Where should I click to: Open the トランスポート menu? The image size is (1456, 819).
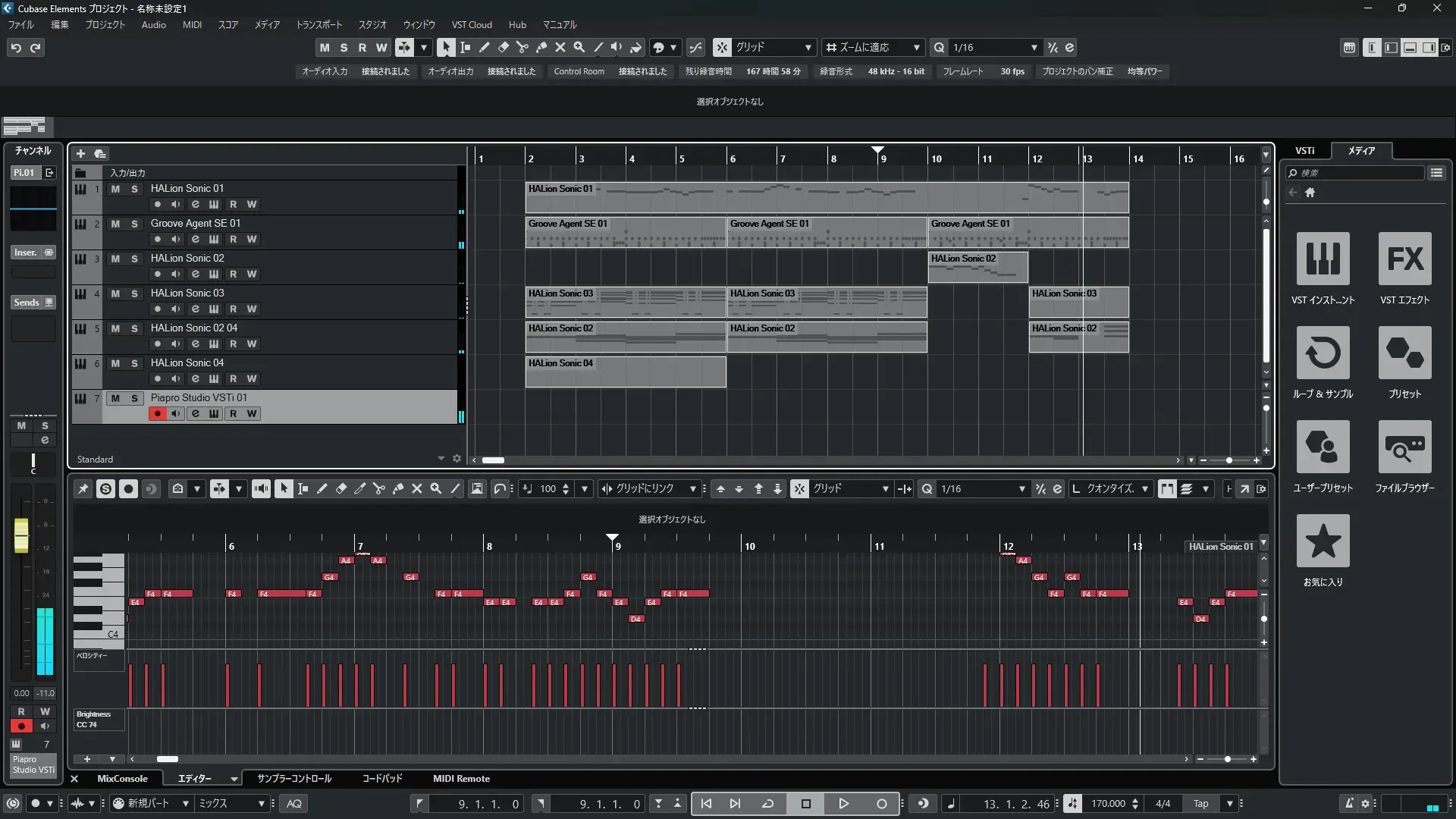pyautogui.click(x=318, y=24)
